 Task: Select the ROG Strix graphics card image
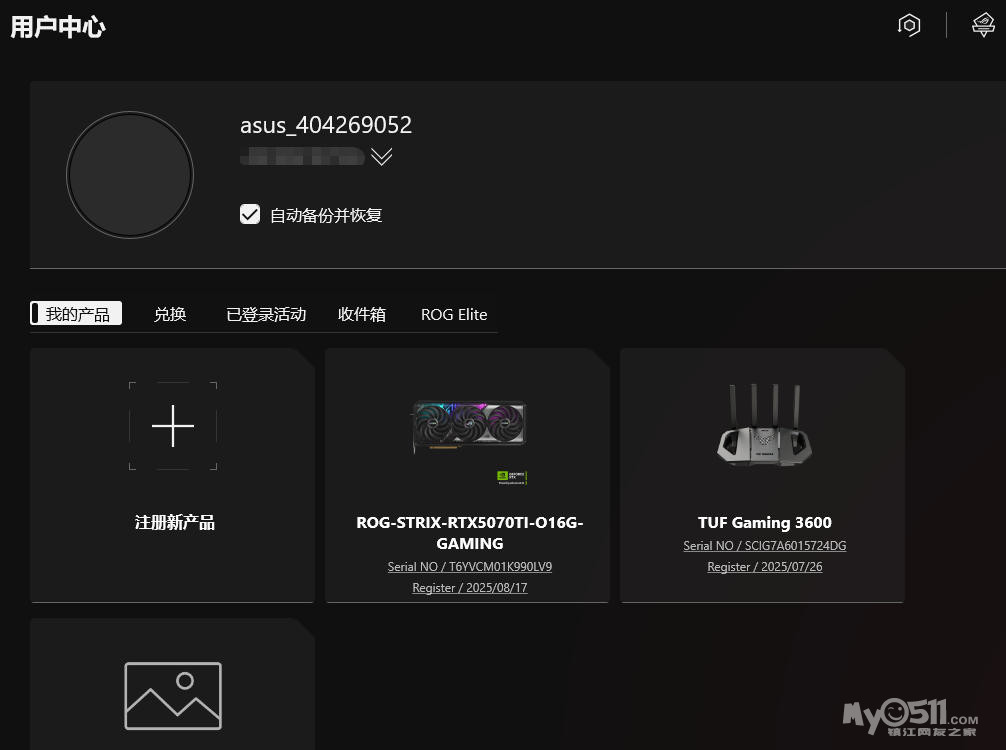[469, 428]
